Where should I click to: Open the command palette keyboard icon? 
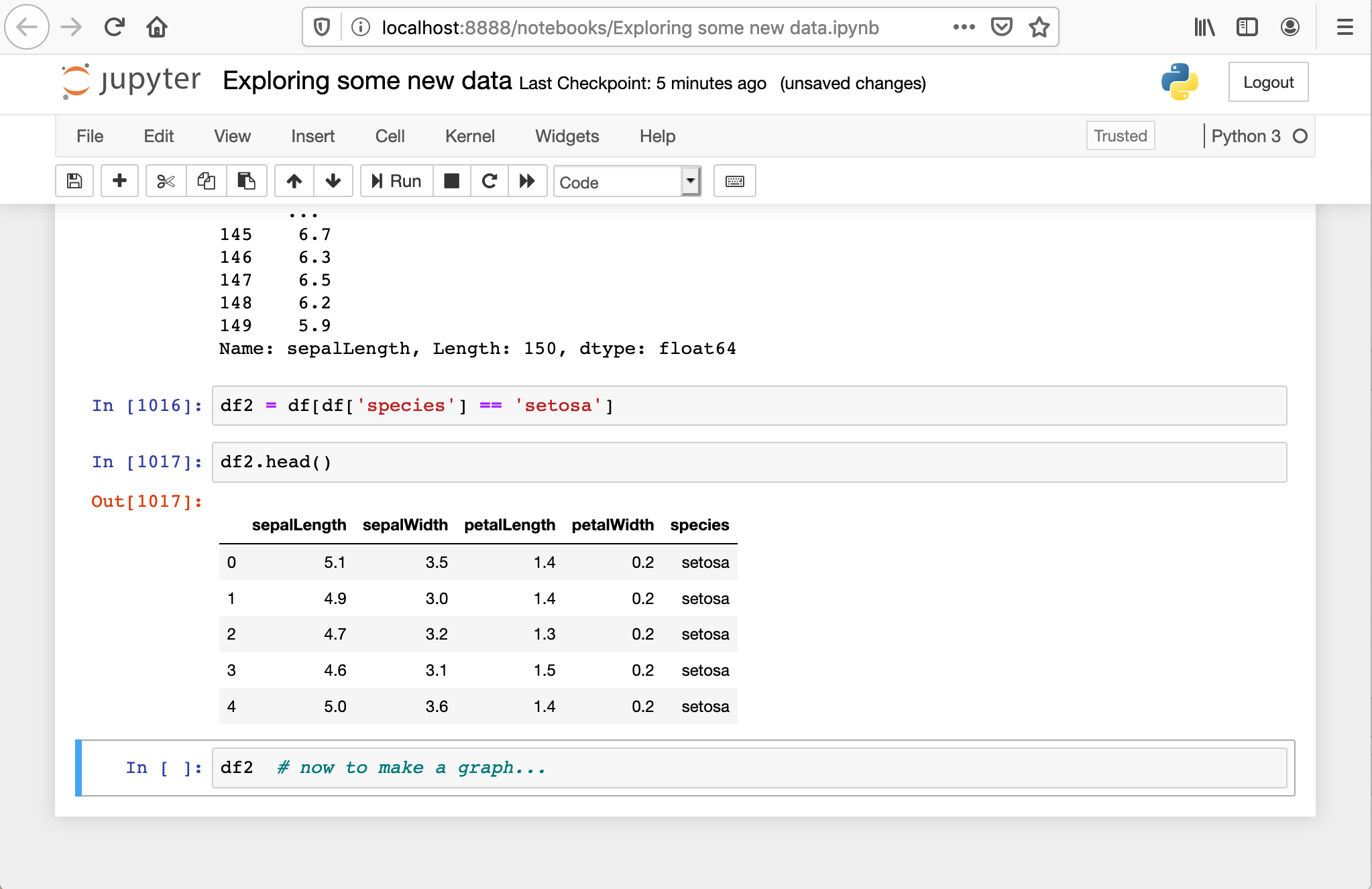(734, 181)
